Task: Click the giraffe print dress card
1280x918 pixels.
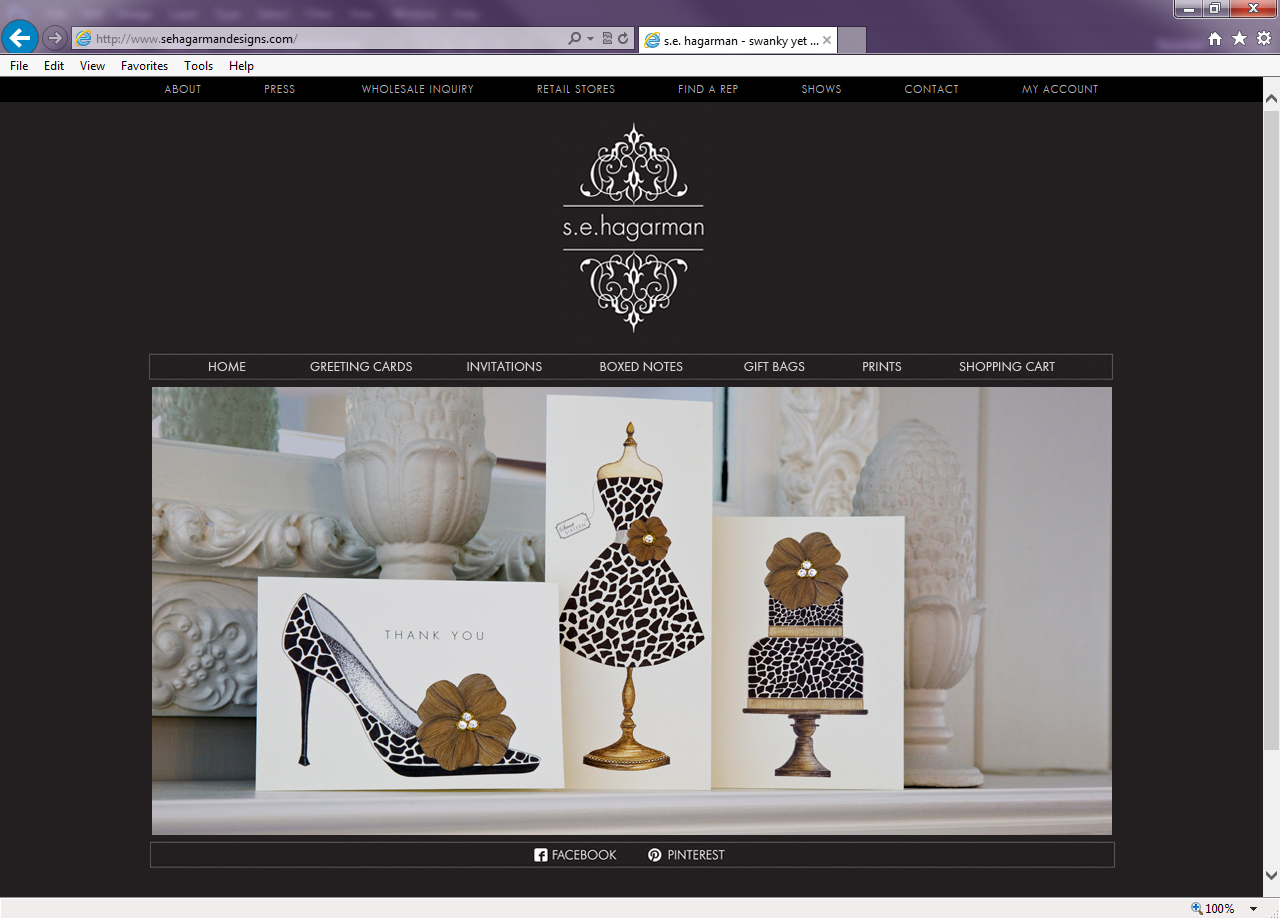Action: coord(629,592)
